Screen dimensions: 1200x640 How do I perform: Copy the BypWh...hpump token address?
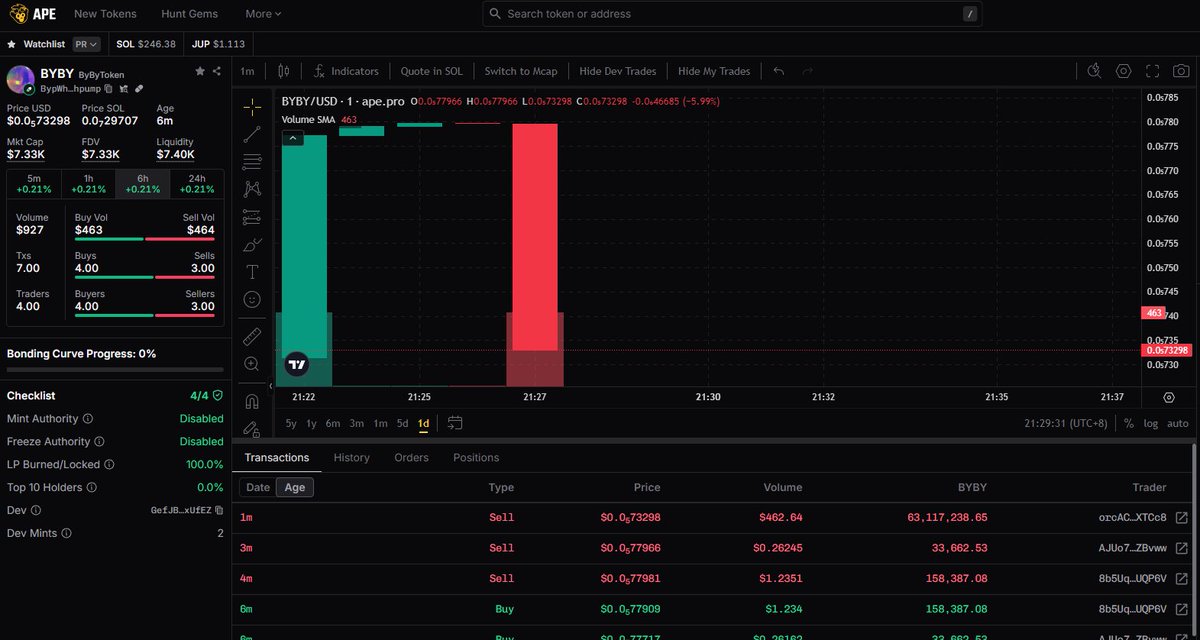[x=109, y=89]
